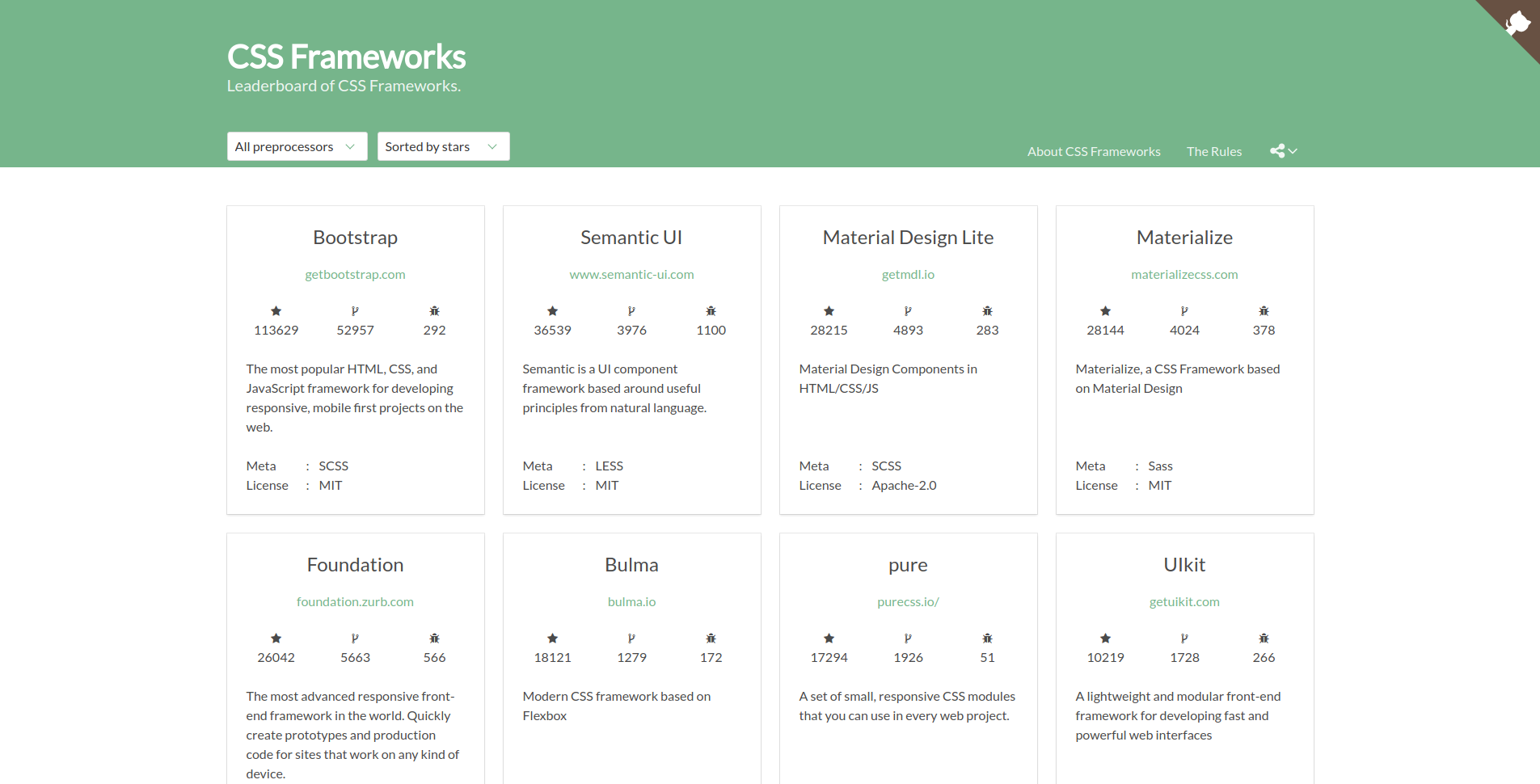
Task: Follow the purecss.io link
Action: 908,601
